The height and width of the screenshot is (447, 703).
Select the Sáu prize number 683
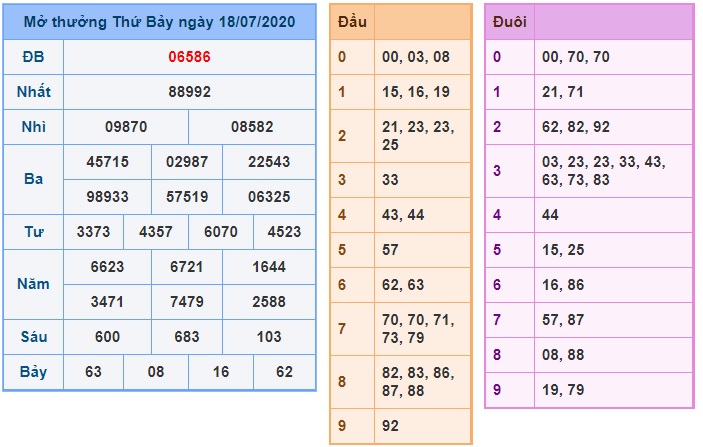[x=187, y=337]
